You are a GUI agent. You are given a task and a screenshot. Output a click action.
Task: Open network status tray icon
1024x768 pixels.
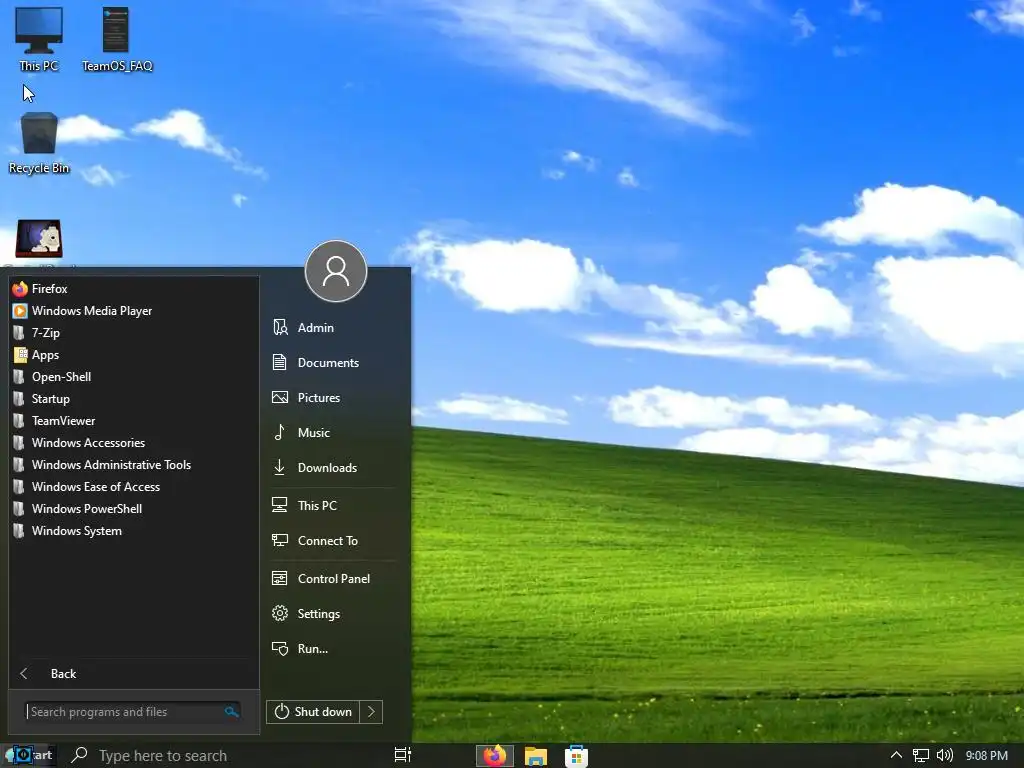pyautogui.click(x=921, y=756)
